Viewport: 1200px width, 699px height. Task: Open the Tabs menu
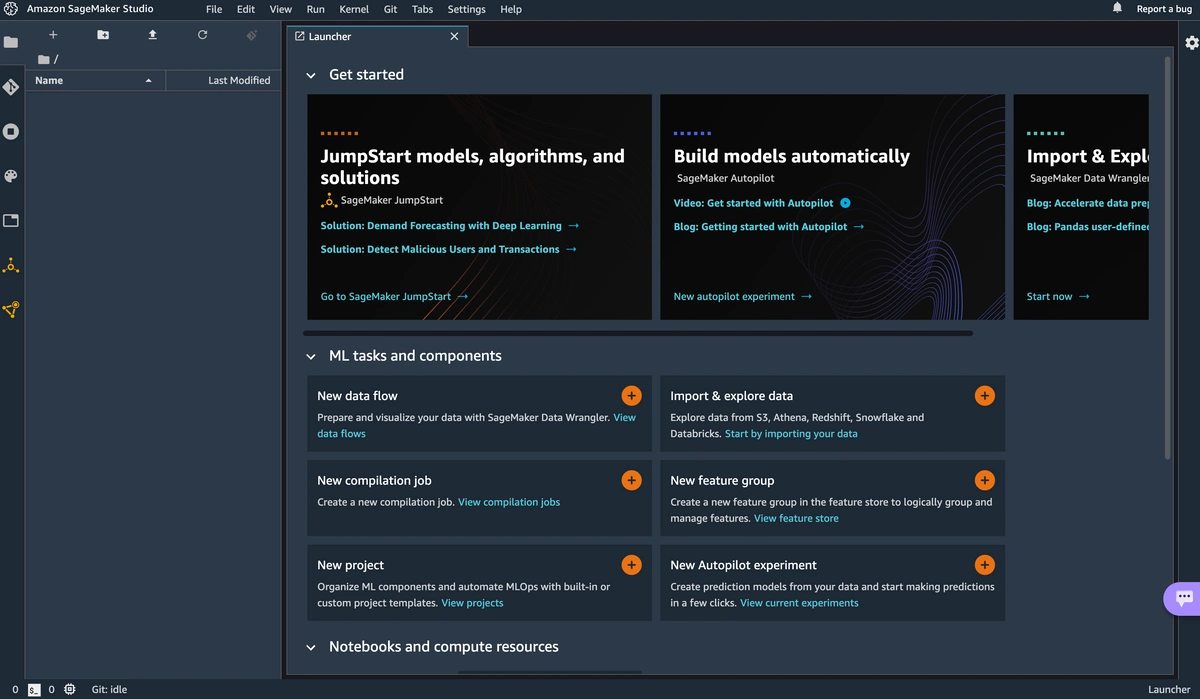[423, 9]
